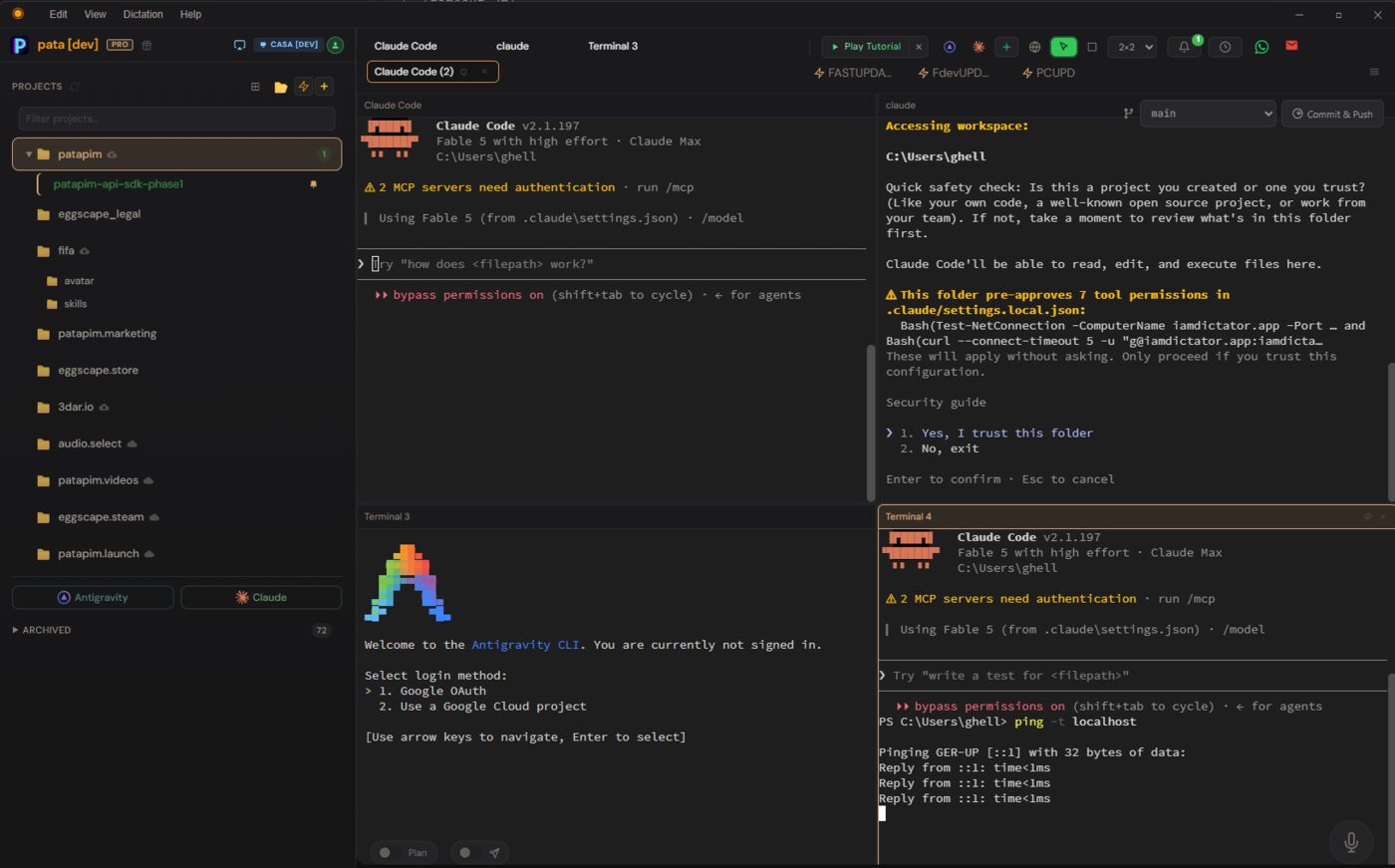Collapse the patapim project tree

(x=29, y=154)
